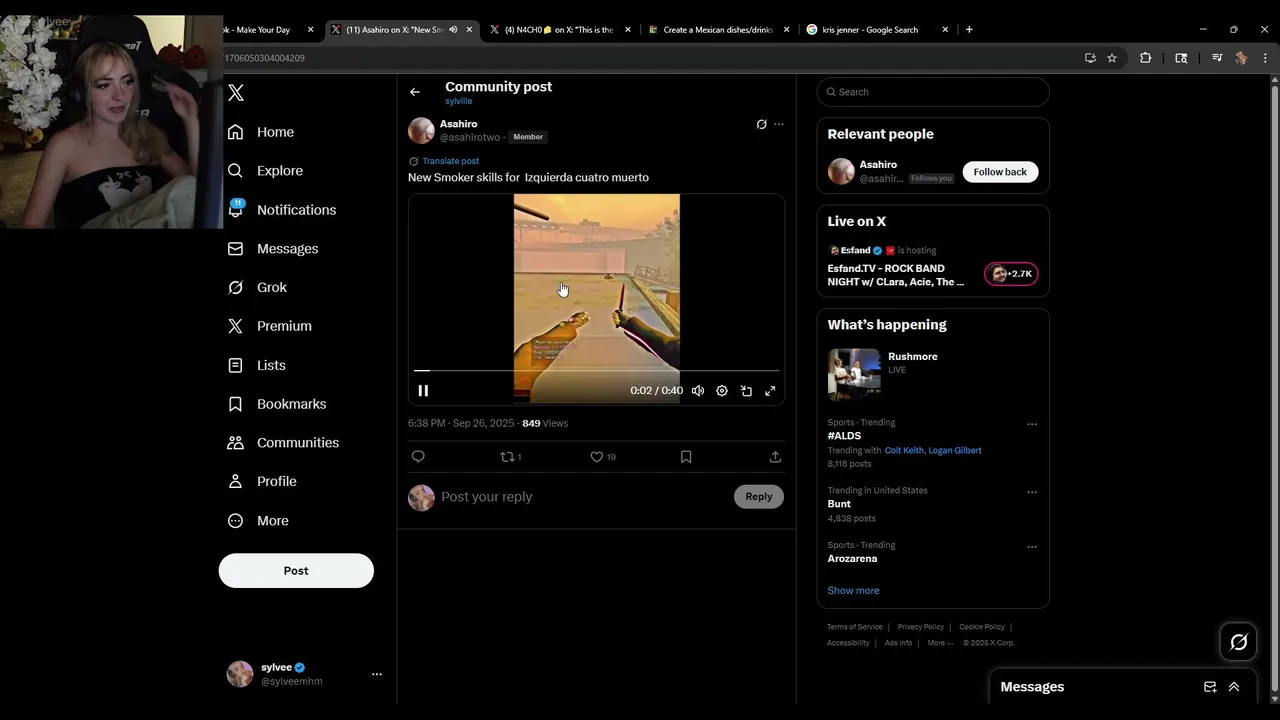Open the #ALDS trend
This screenshot has height=720, width=1280.
[x=844, y=436]
